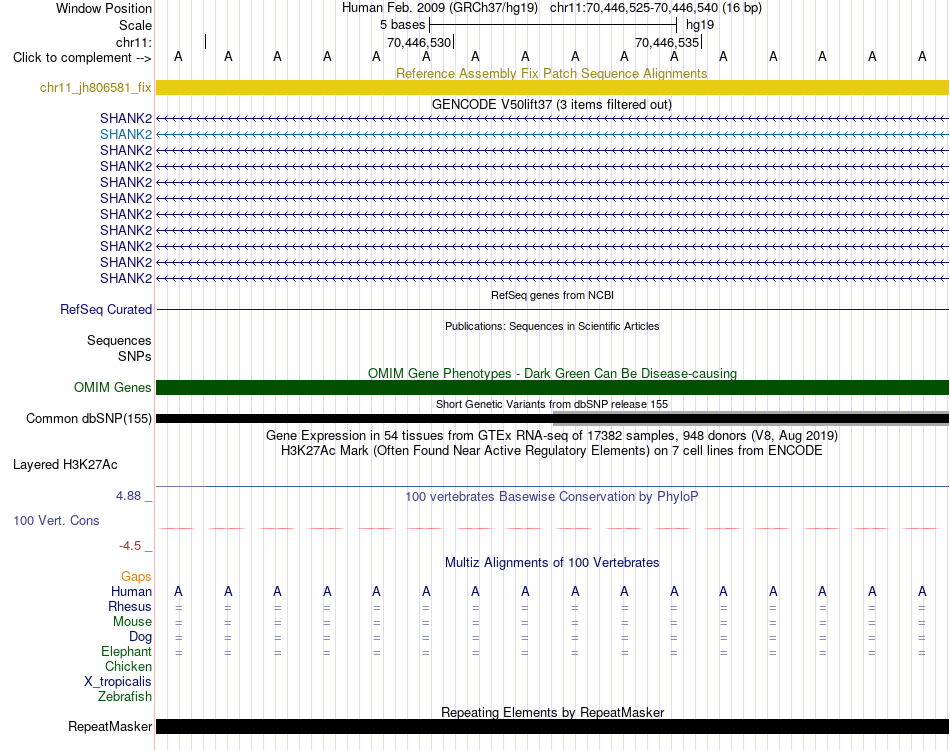Click the chr11:70,446,525-70,446,540 (16 bp) position text
Image resolution: width=950 pixels, height=750 pixels.
(656, 8)
